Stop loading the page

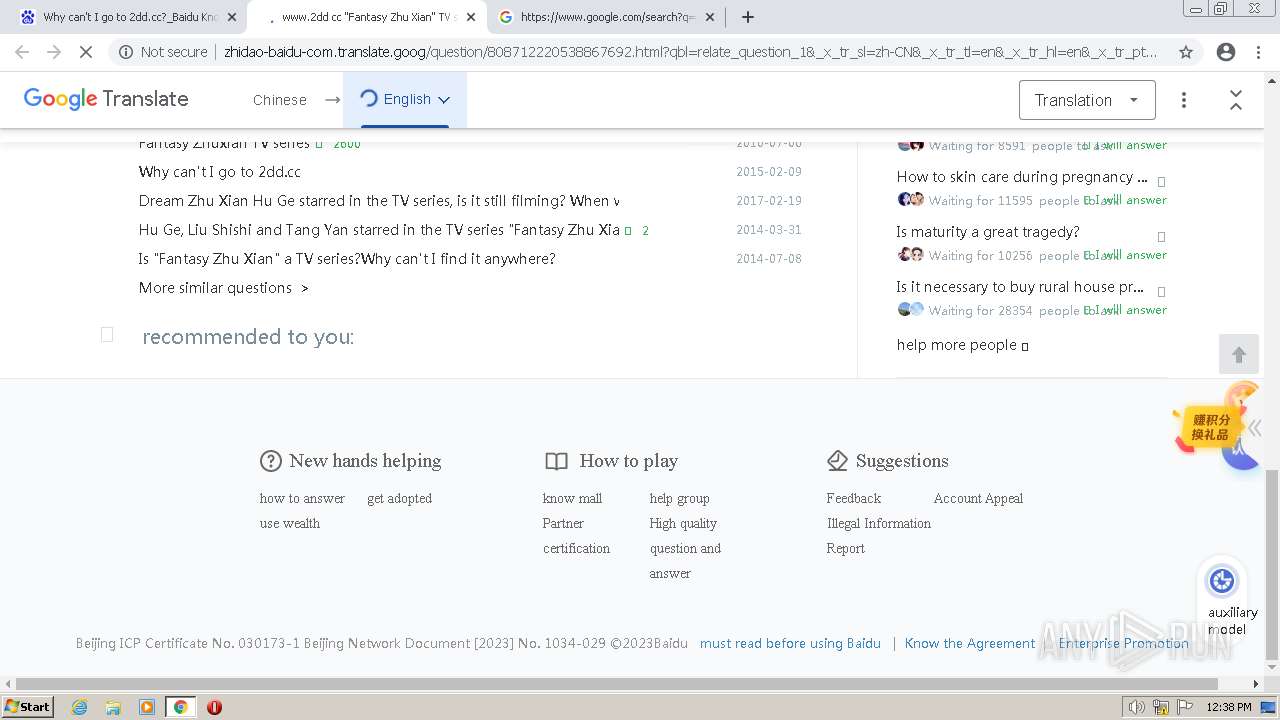[x=86, y=52]
